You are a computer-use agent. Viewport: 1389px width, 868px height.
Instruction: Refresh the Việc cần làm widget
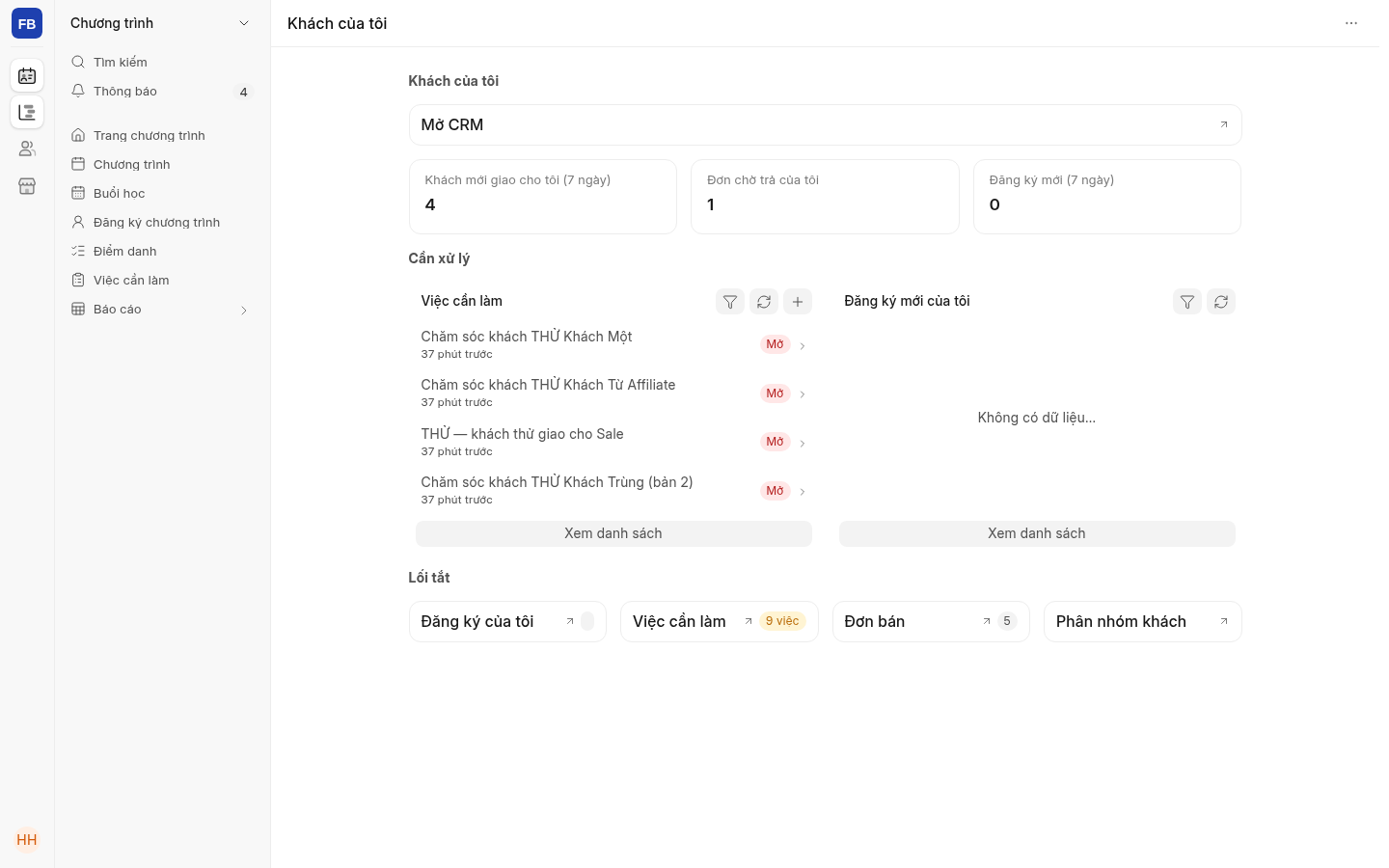click(x=764, y=302)
